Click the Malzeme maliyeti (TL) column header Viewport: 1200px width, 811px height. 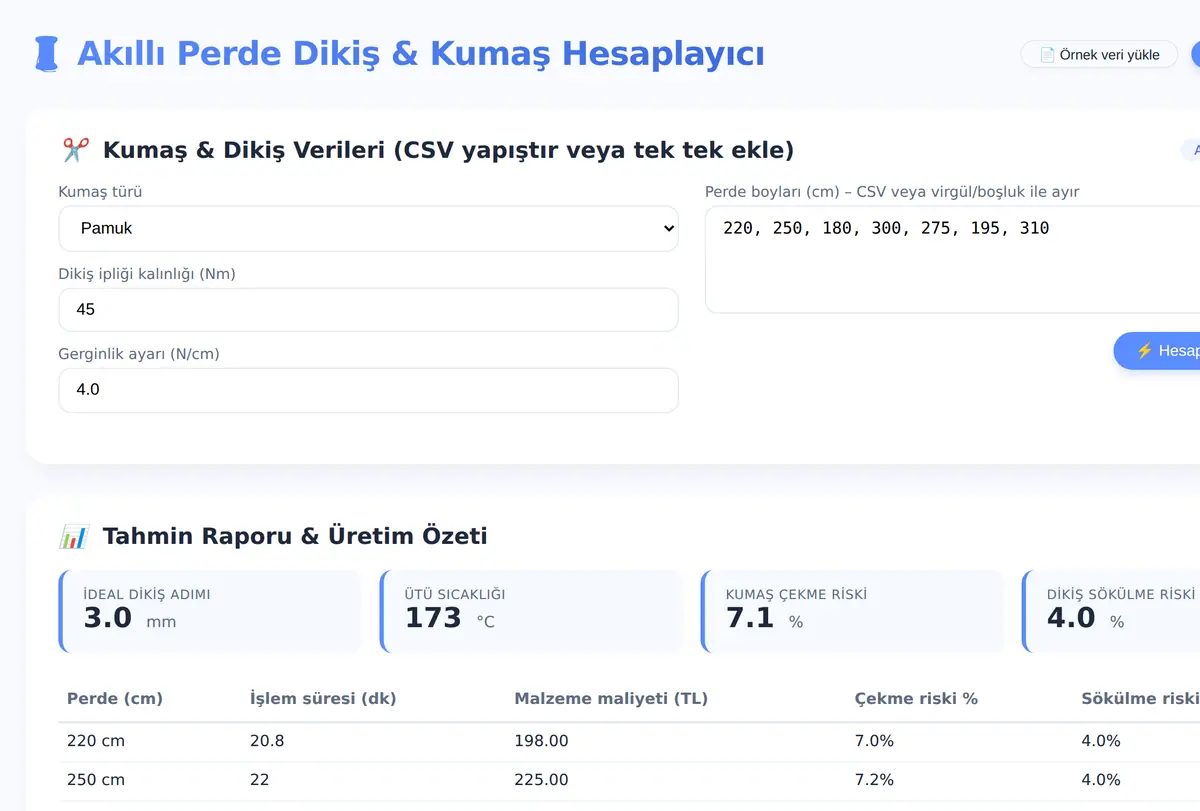(x=611, y=698)
